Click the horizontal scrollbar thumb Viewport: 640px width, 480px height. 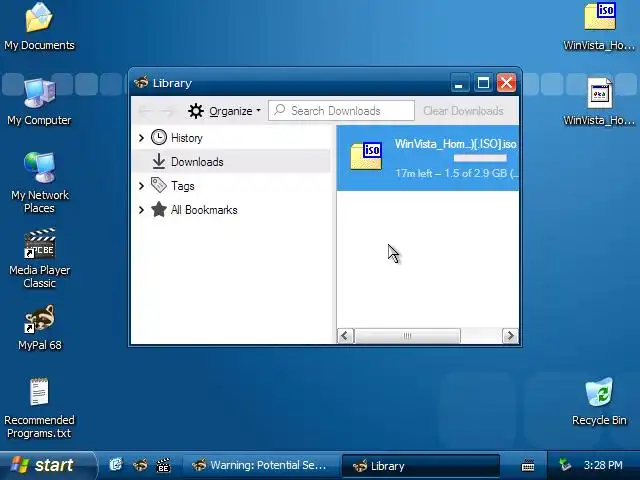tap(407, 336)
